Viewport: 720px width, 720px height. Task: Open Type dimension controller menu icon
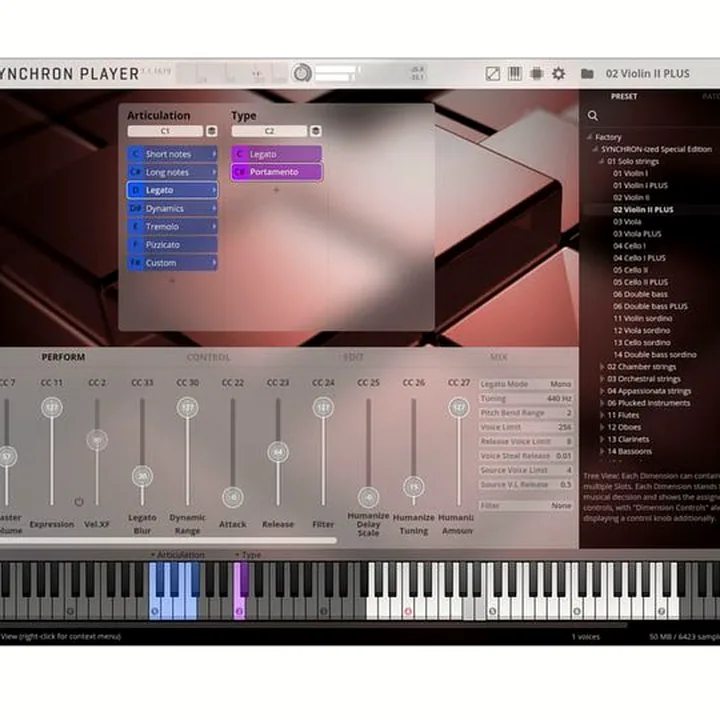tap(315, 131)
